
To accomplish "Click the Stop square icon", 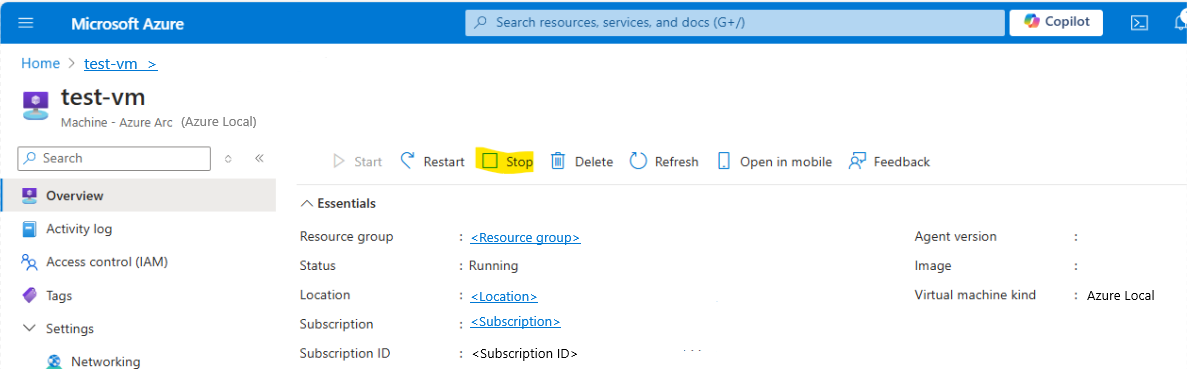I will point(490,161).
